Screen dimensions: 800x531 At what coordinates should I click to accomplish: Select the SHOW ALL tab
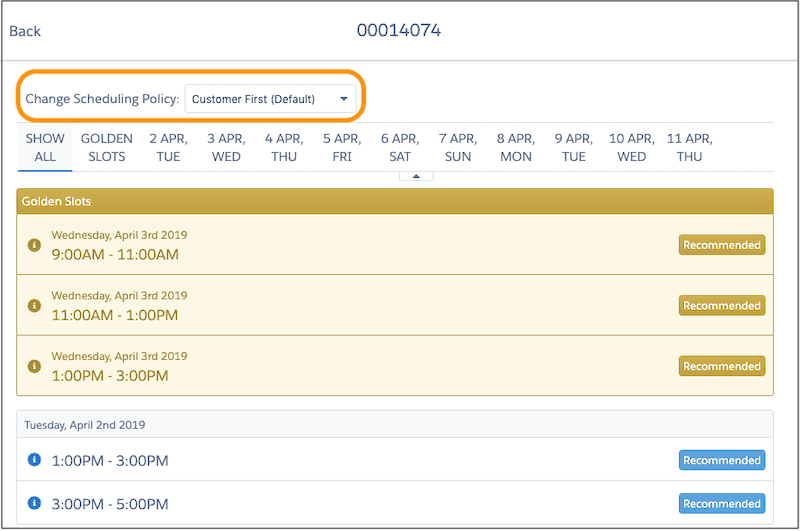tap(45, 147)
